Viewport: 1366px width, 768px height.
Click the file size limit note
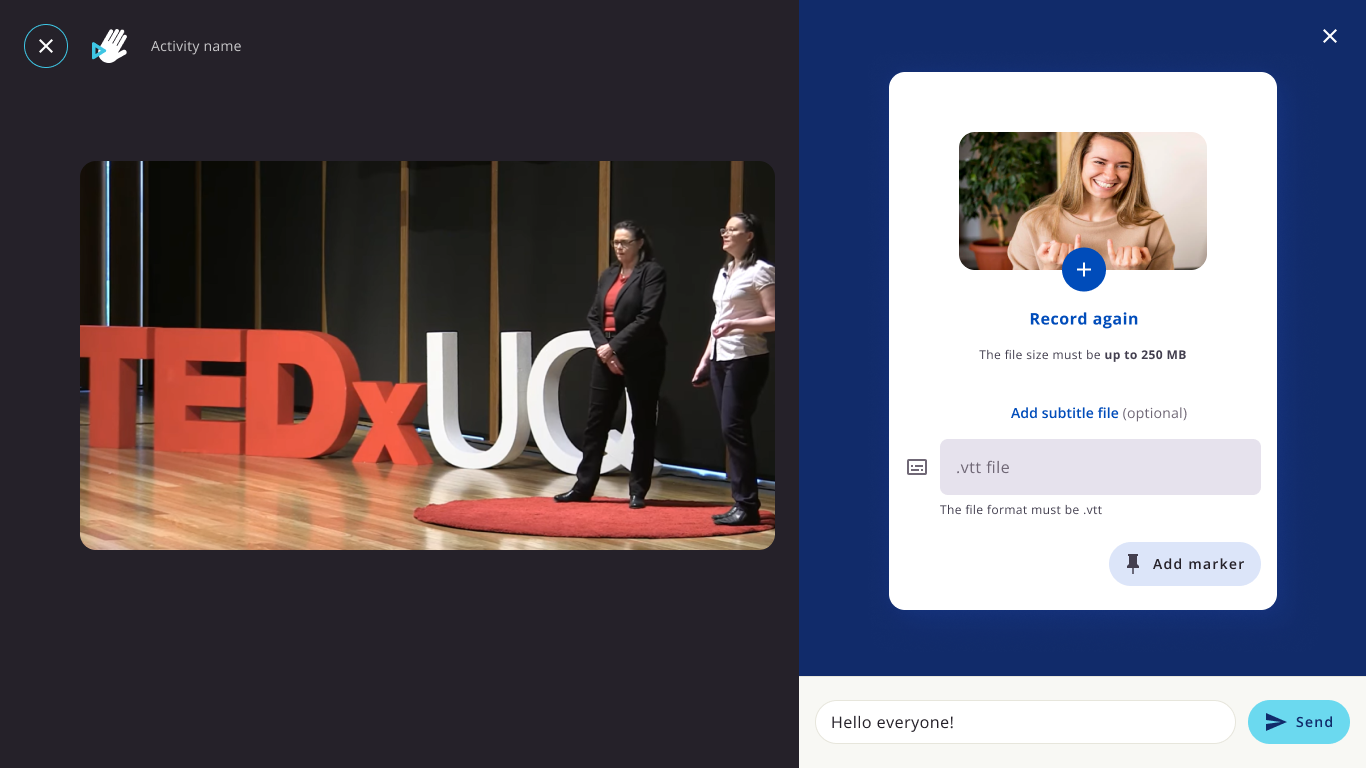[x=1083, y=355]
